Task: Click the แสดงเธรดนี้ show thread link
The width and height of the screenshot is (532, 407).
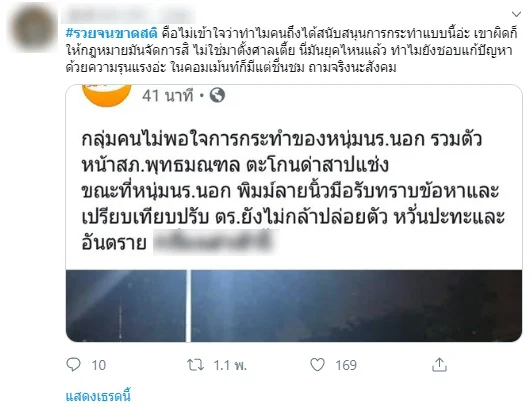Action: [x=98, y=396]
